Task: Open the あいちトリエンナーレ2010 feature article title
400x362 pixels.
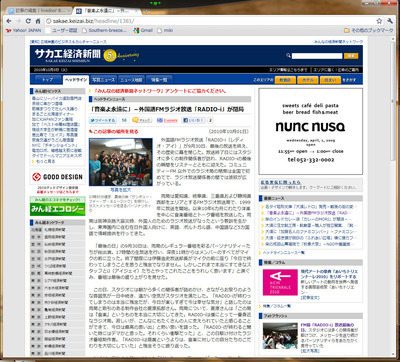Action: [329, 274]
